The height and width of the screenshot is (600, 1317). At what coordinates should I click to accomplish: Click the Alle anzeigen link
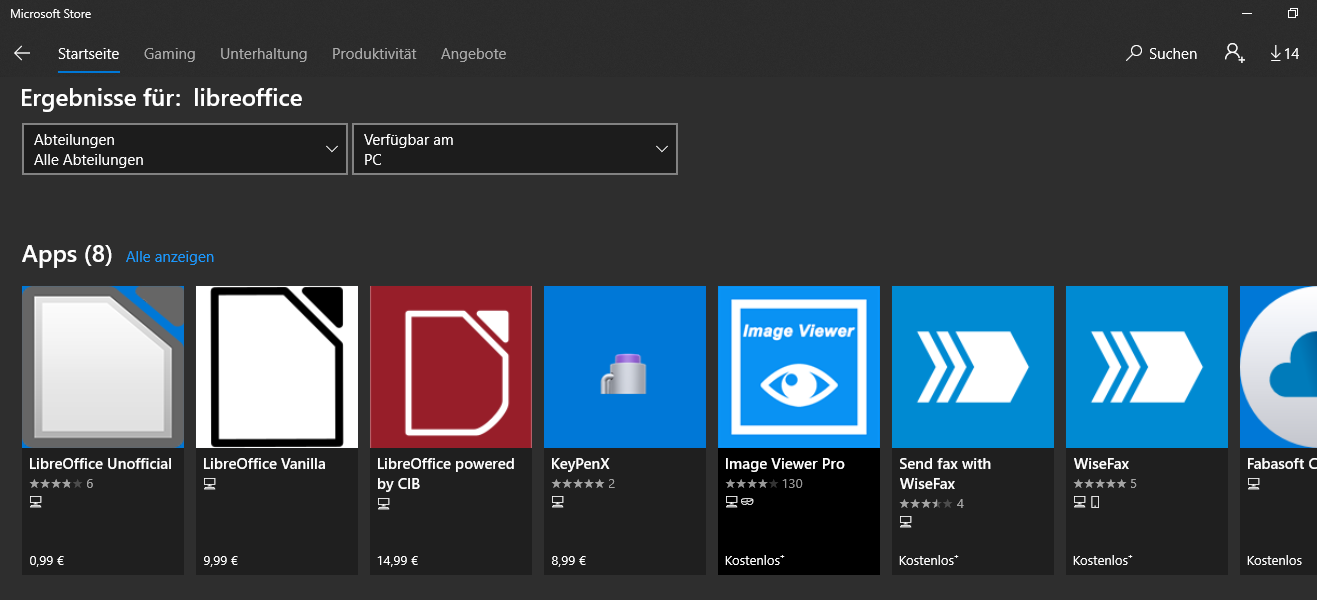pos(170,257)
